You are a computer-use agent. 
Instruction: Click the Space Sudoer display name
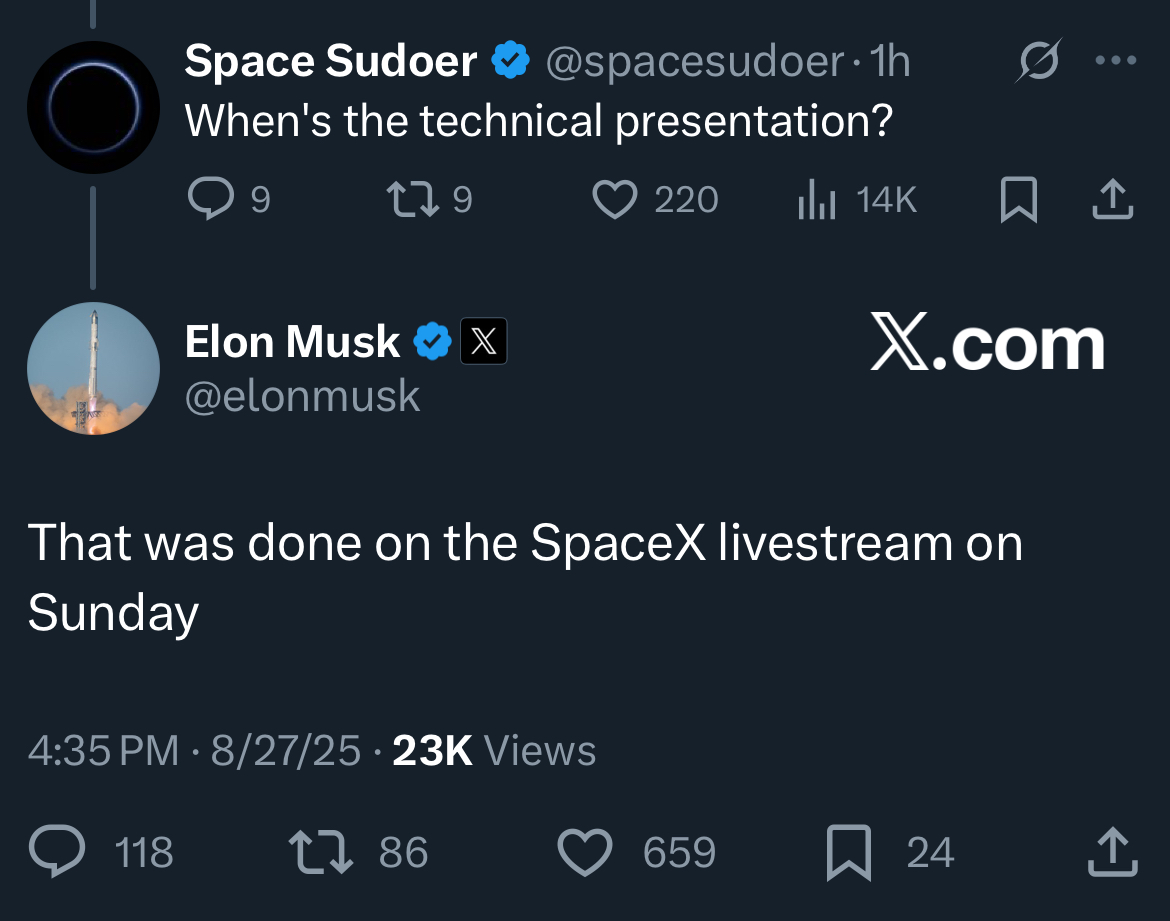pyautogui.click(x=331, y=60)
